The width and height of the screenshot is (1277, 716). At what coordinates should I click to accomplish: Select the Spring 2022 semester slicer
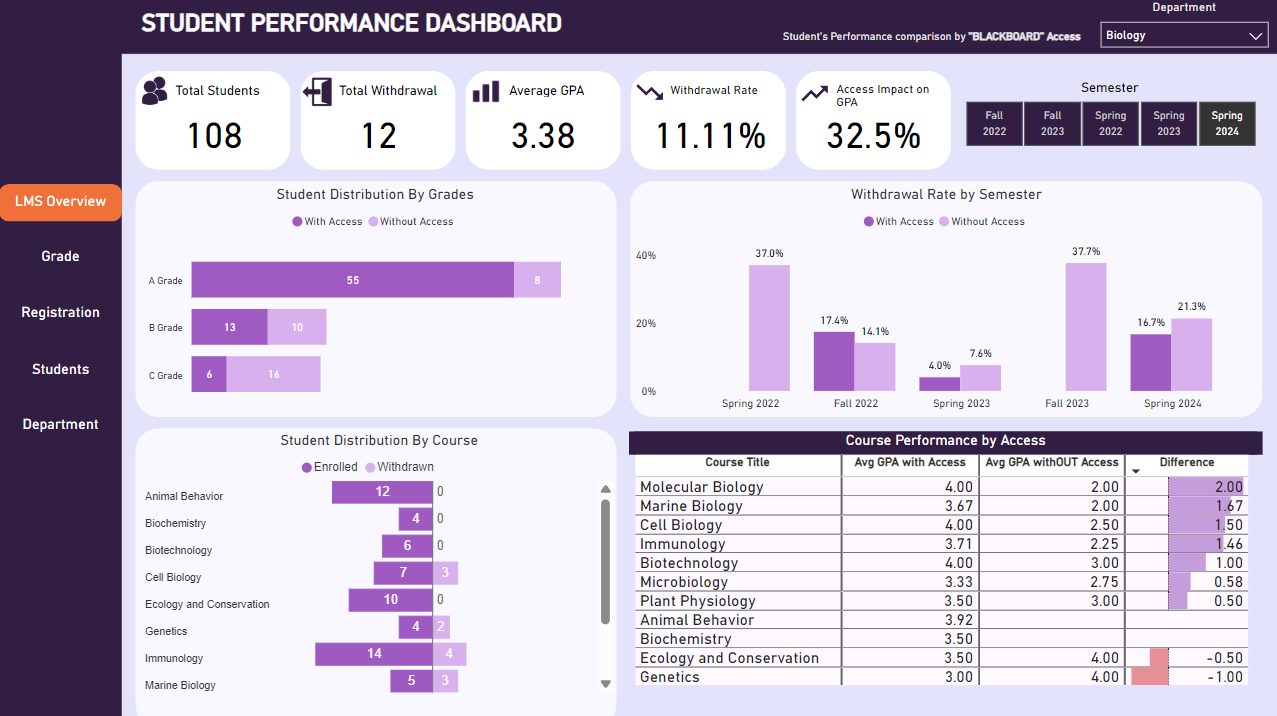[1110, 123]
